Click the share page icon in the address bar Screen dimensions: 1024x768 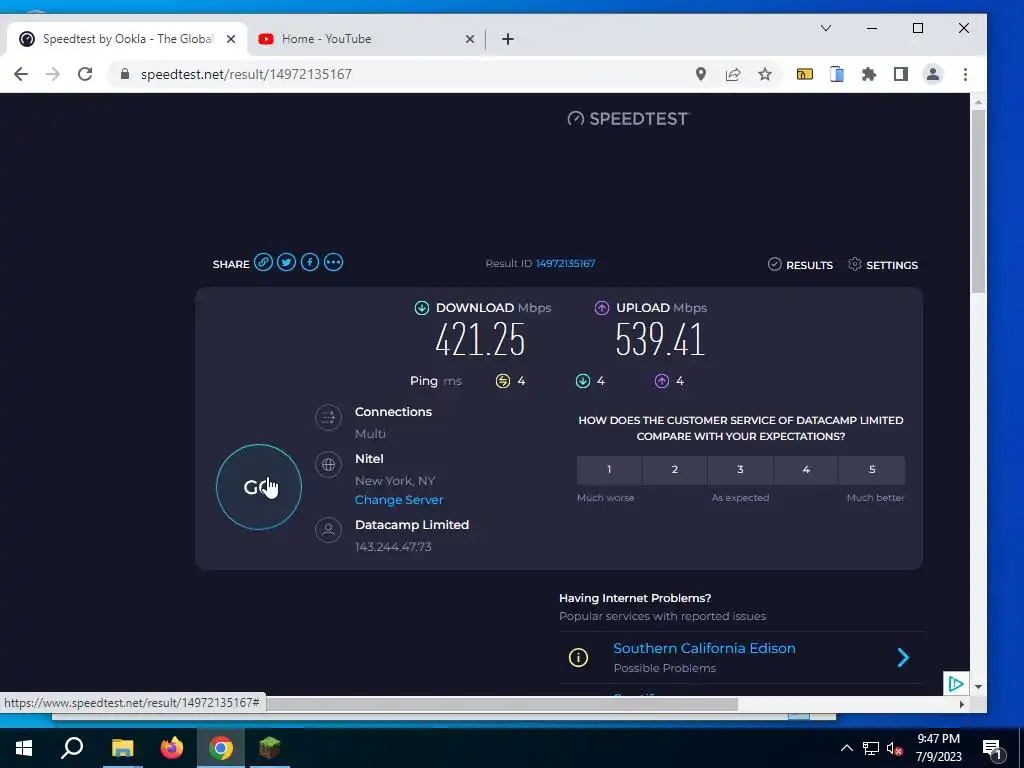[733, 74]
